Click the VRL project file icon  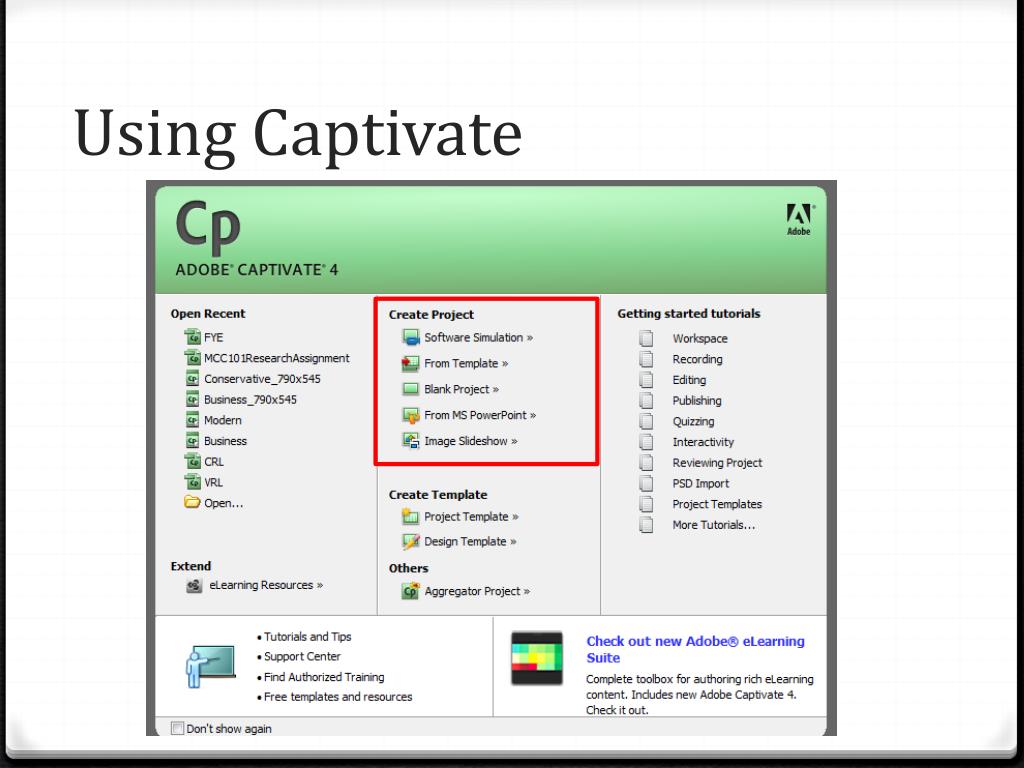click(193, 482)
